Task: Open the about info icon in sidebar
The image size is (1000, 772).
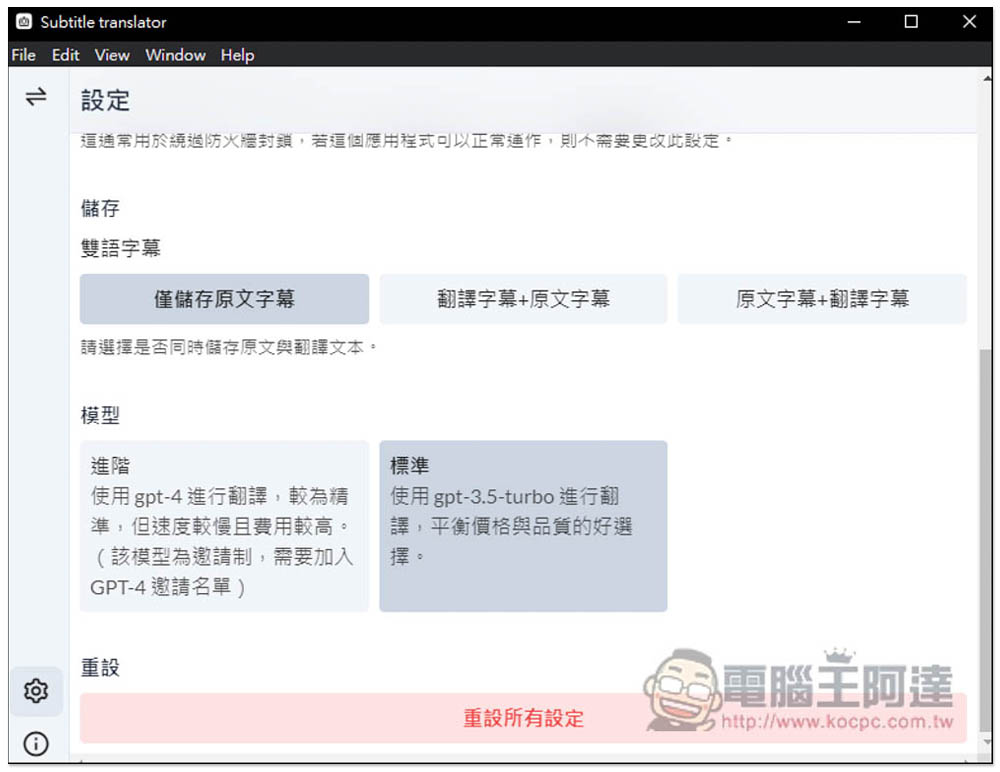Action: [36, 744]
